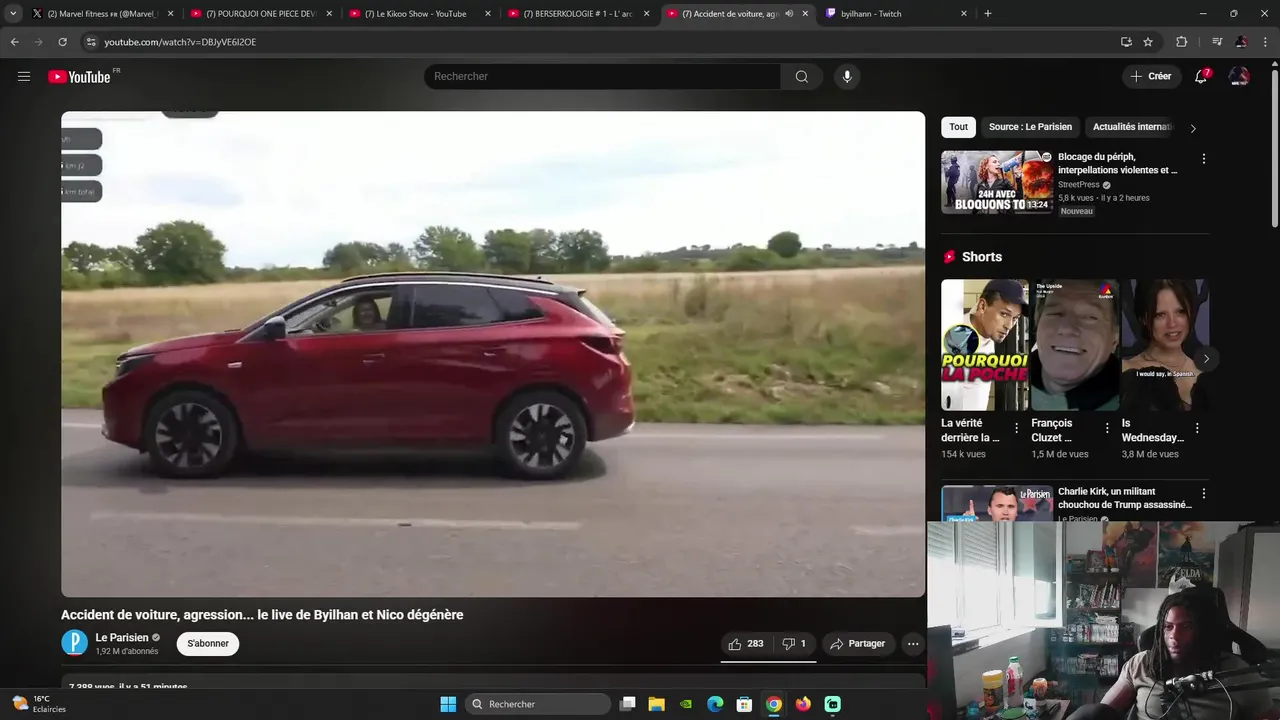Image resolution: width=1280 pixels, height=720 pixels.
Task: Subscribe with the S'abonner button
Action: pos(208,644)
